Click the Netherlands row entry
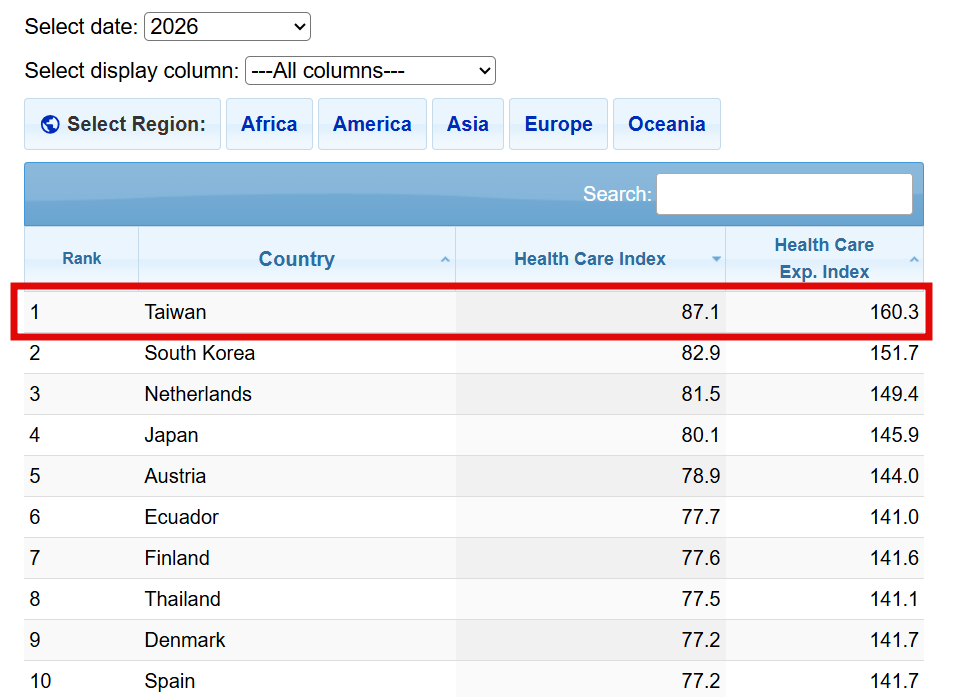Screen dimensions: 955x697 point(198,394)
